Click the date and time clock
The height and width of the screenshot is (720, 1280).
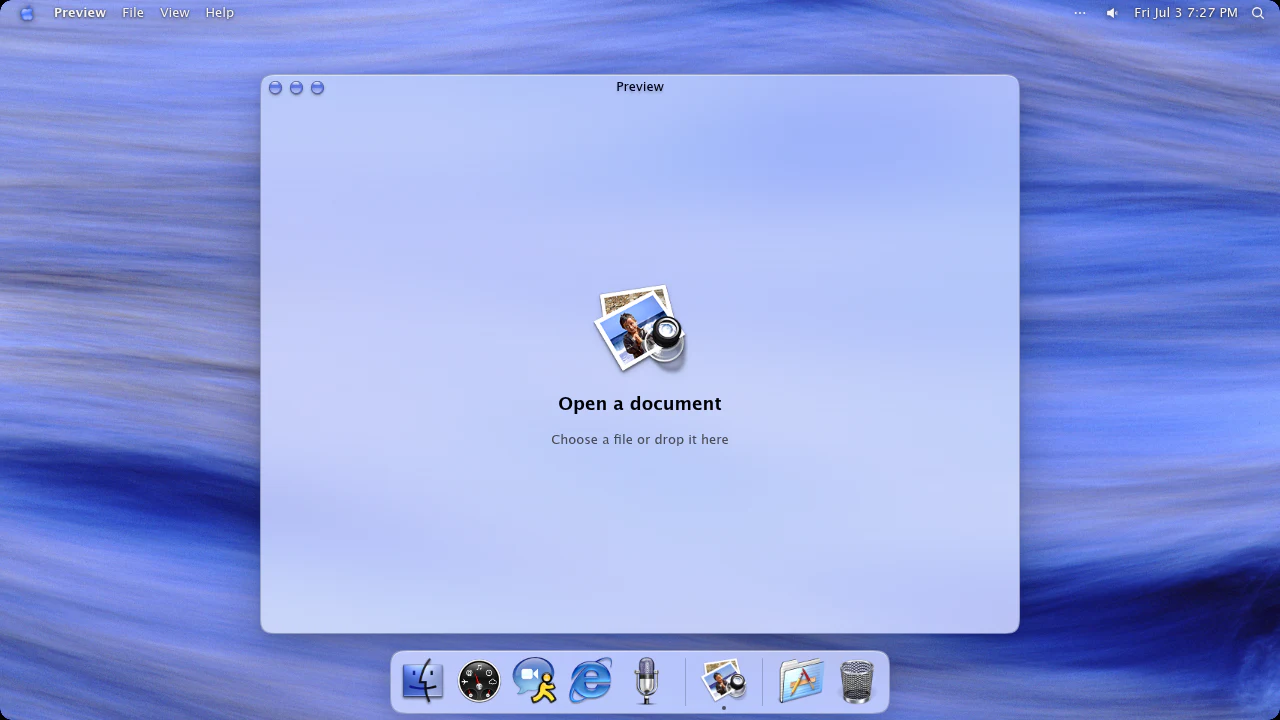click(1186, 13)
